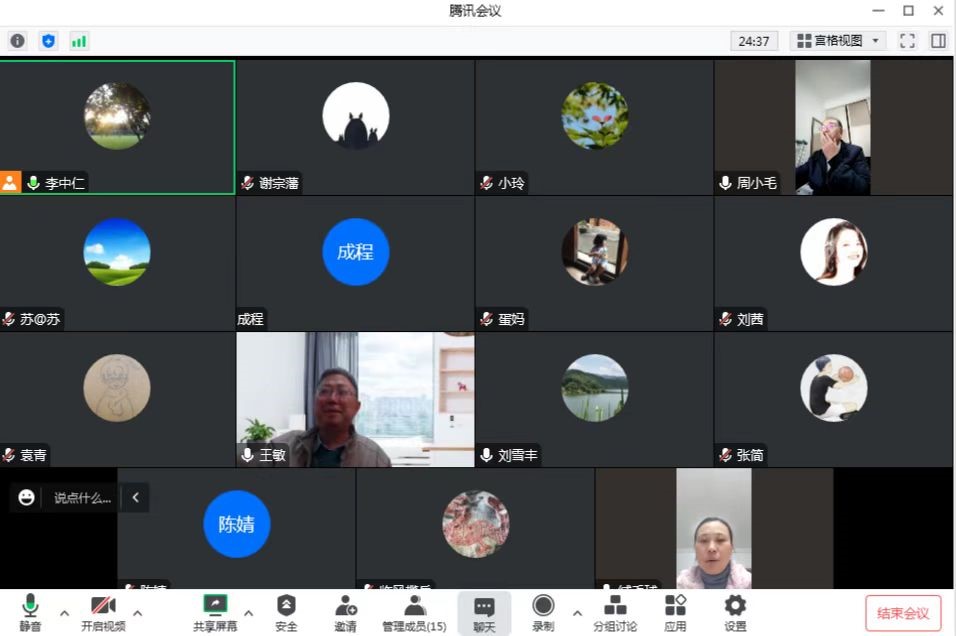Viewport: 956px width, 636px height.
Task: Click the emoji icon in chat bar
Action: tap(27, 497)
